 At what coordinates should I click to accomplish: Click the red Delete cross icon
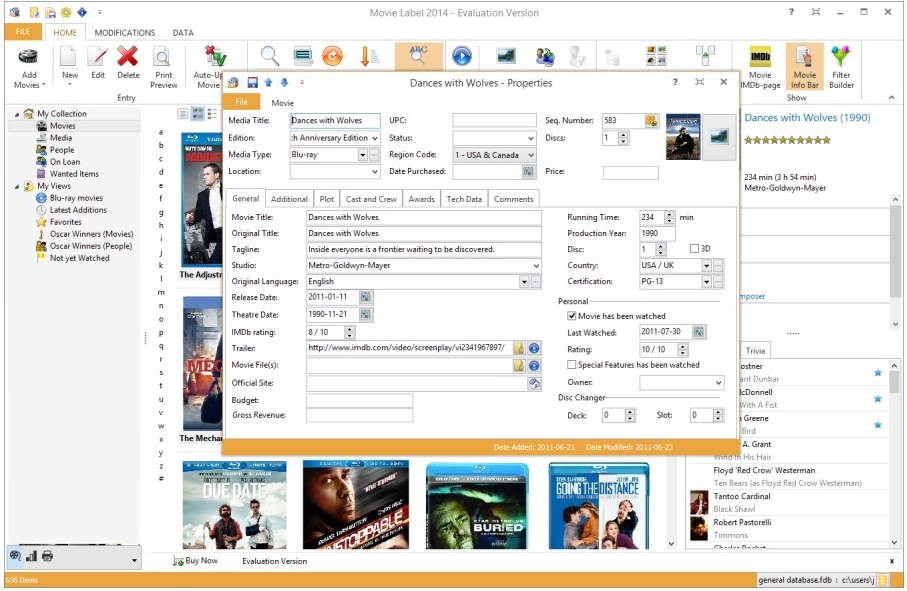(x=127, y=57)
